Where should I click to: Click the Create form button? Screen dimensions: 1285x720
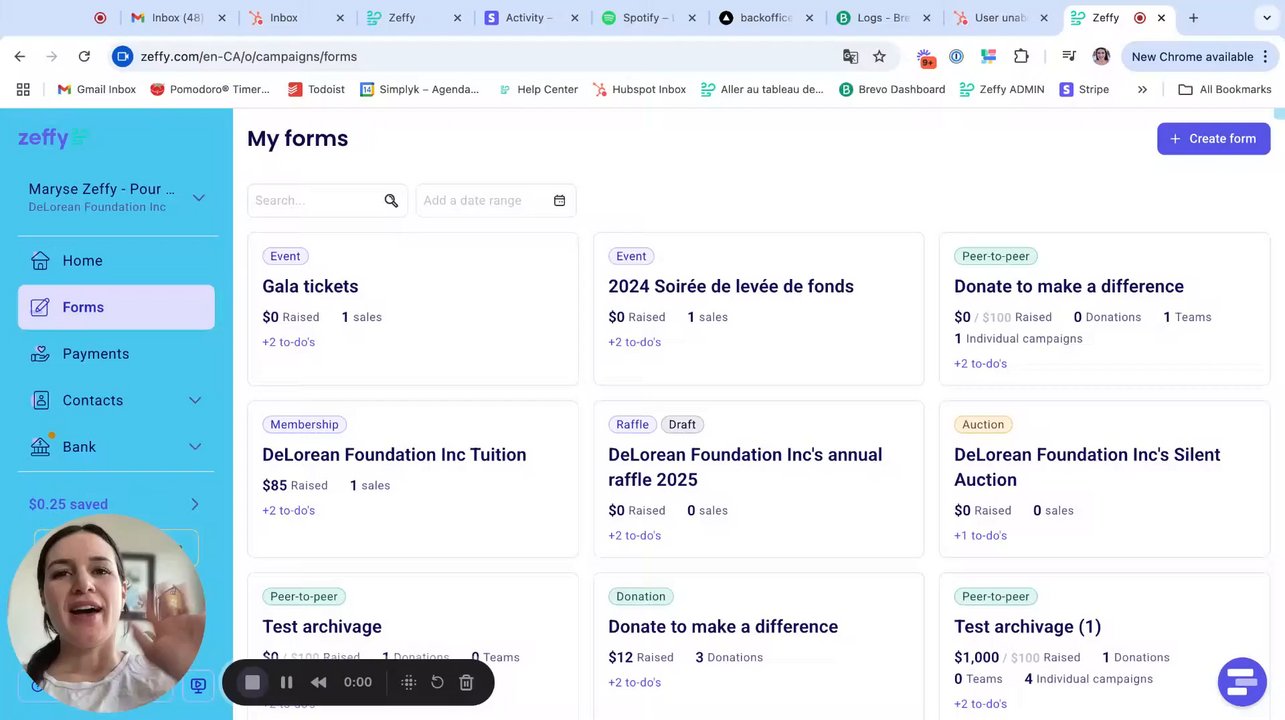point(1213,139)
